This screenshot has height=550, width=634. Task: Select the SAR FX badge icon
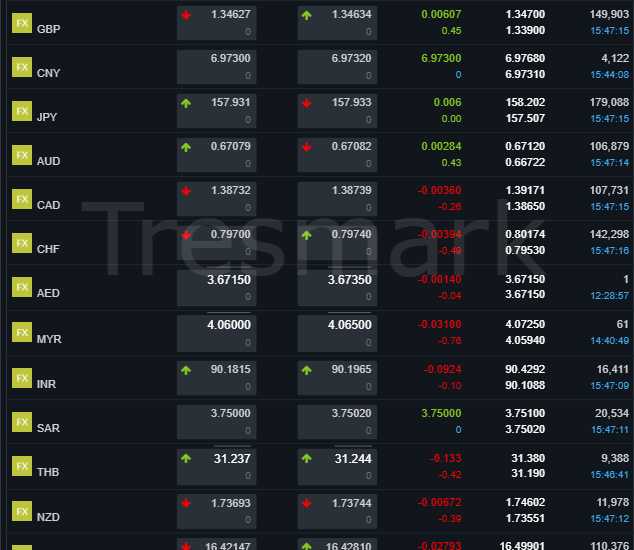(x=22, y=422)
